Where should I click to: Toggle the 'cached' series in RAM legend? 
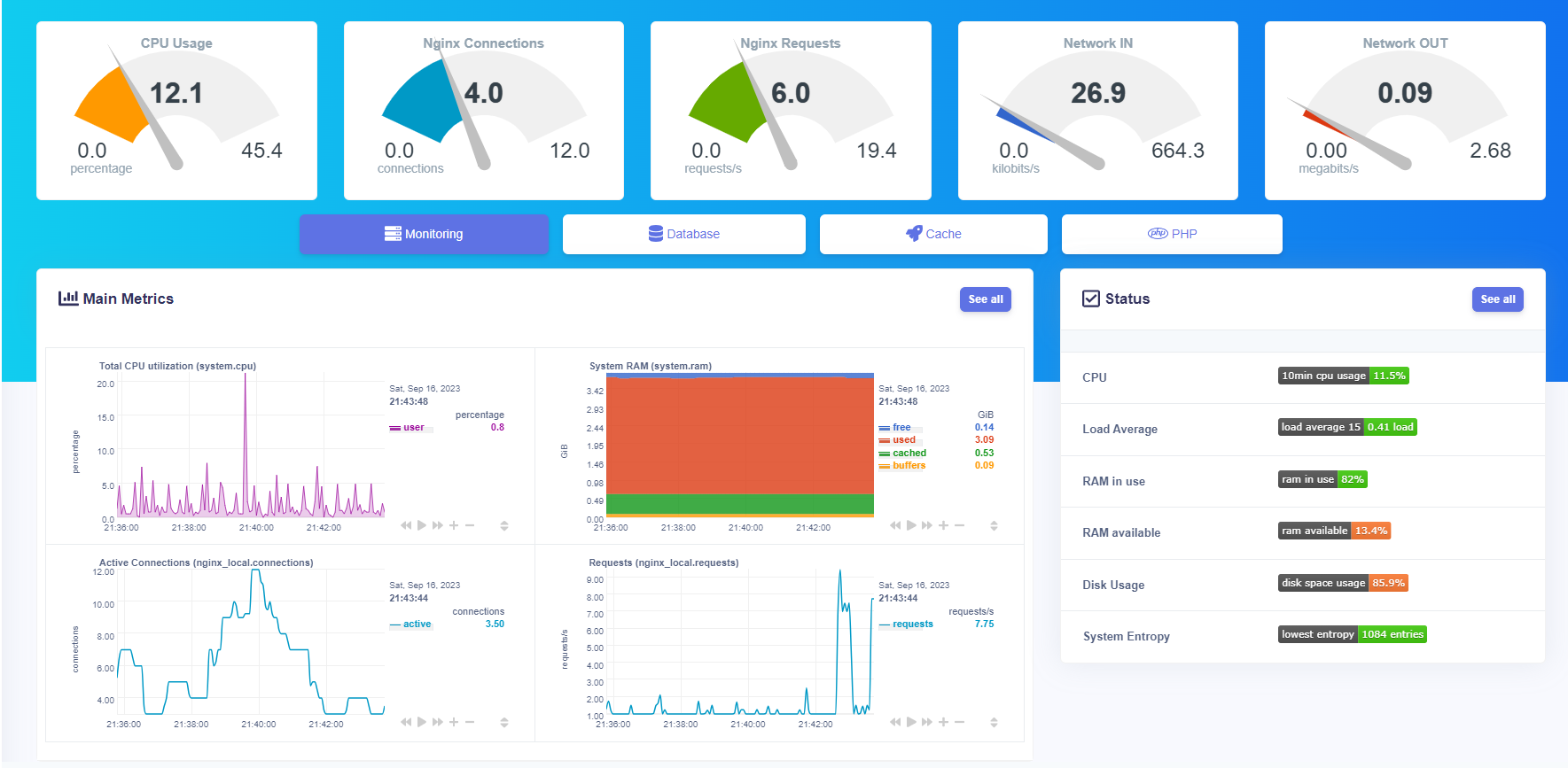pos(909,453)
